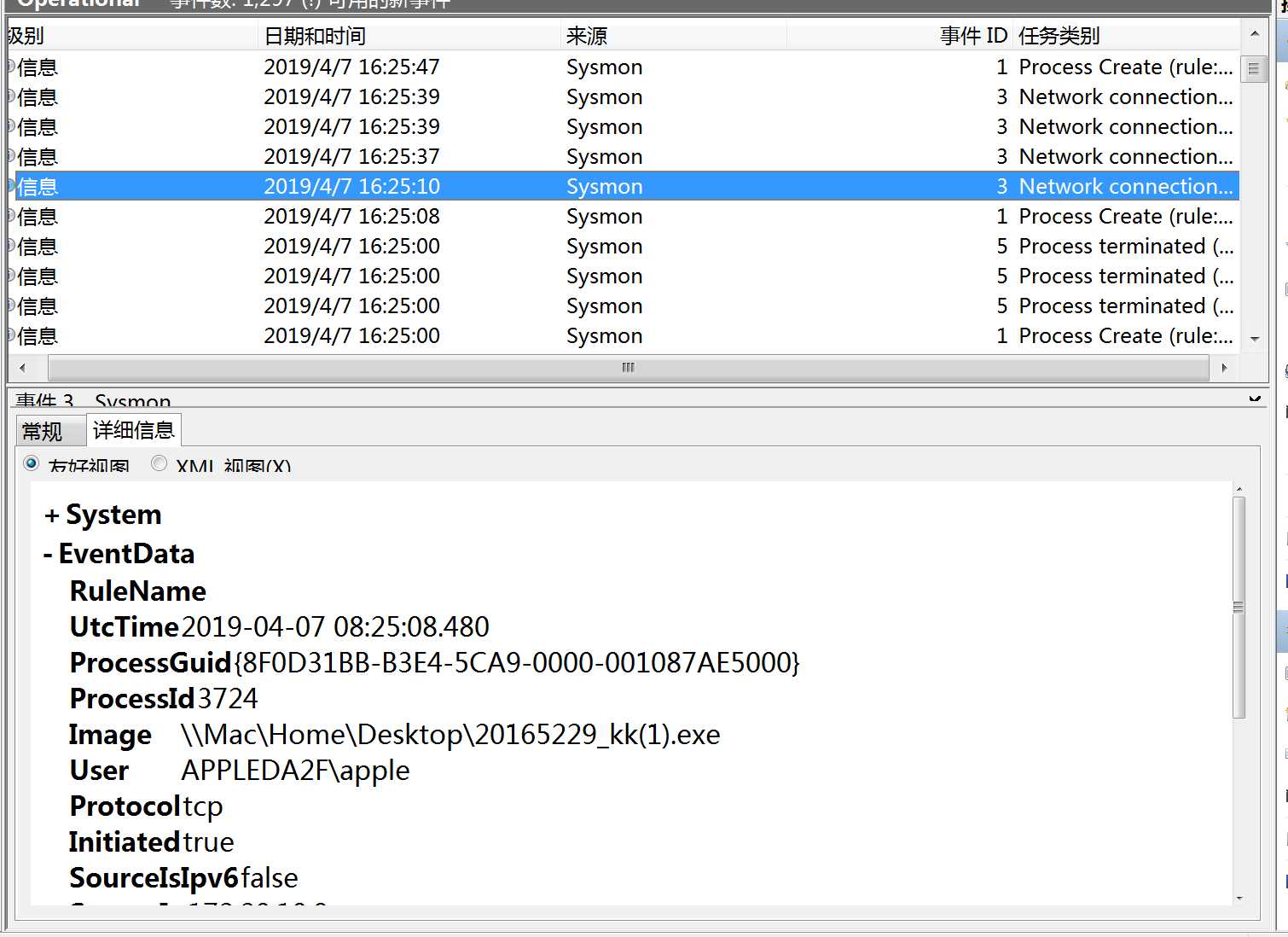Image resolution: width=1288 pixels, height=937 pixels.
Task: Collapse the EventData node
Action: pyautogui.click(x=48, y=555)
